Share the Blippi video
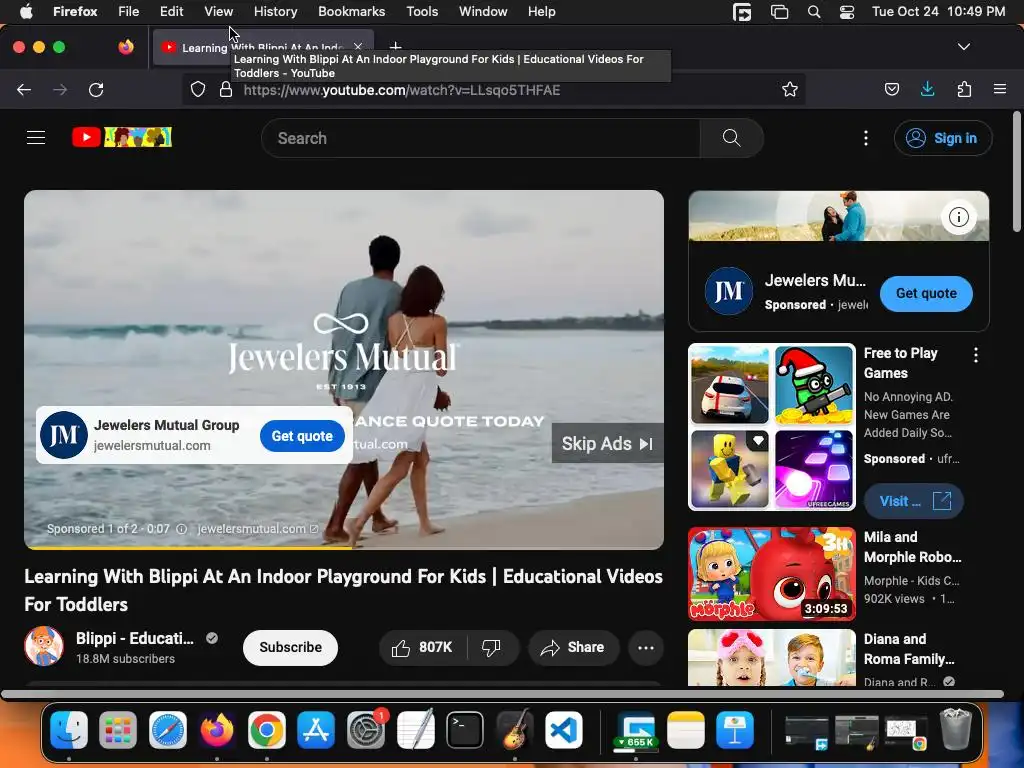Viewport: 1024px width, 768px height. (573, 647)
